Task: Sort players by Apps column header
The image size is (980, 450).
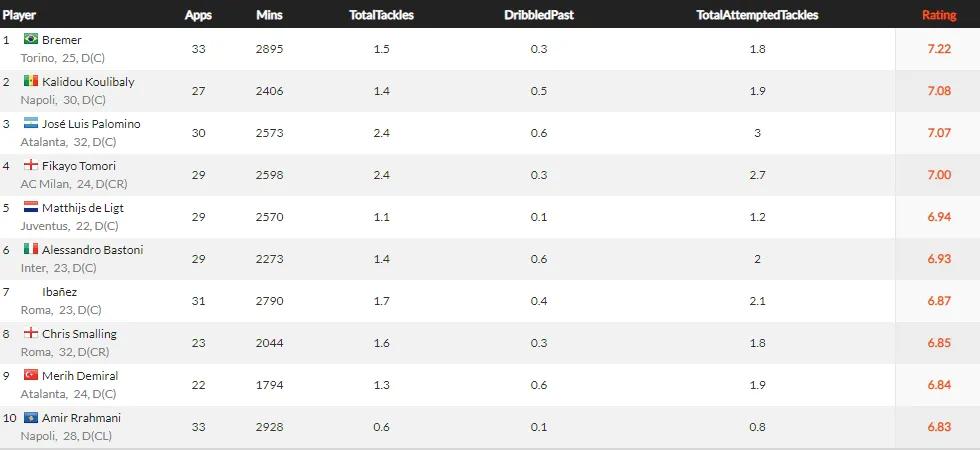Action: [x=198, y=15]
